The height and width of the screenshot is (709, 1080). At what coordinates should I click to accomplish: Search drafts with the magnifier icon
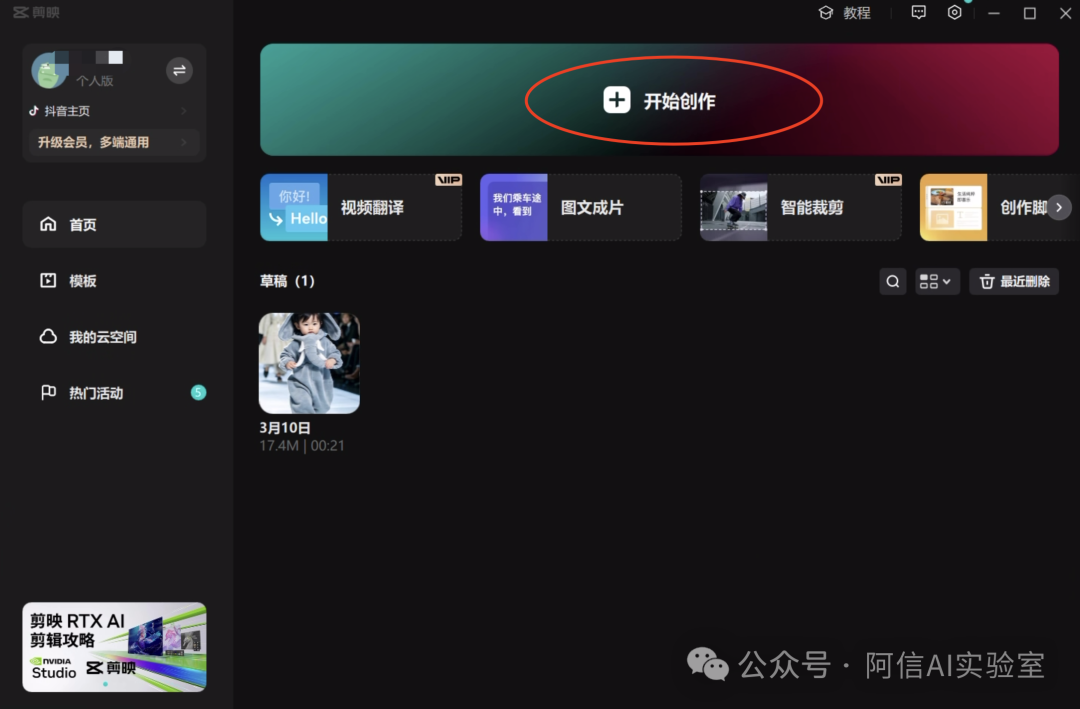point(893,281)
